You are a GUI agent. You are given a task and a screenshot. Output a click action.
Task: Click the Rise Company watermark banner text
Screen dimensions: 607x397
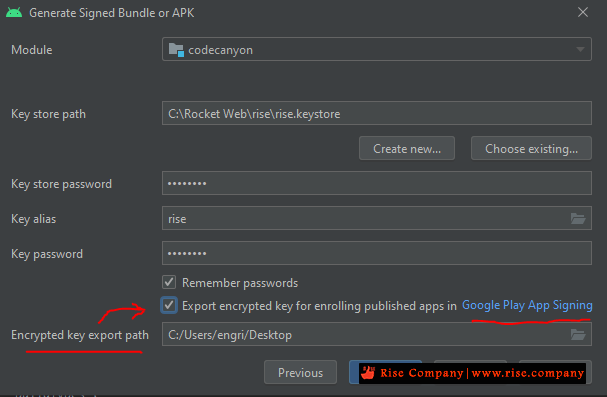(482, 373)
